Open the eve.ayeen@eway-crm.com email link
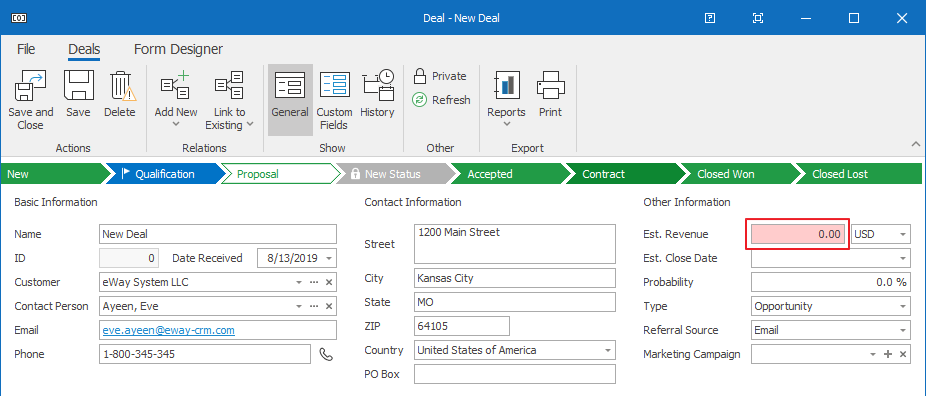This screenshot has height=396, width=926. pyautogui.click(x=168, y=330)
